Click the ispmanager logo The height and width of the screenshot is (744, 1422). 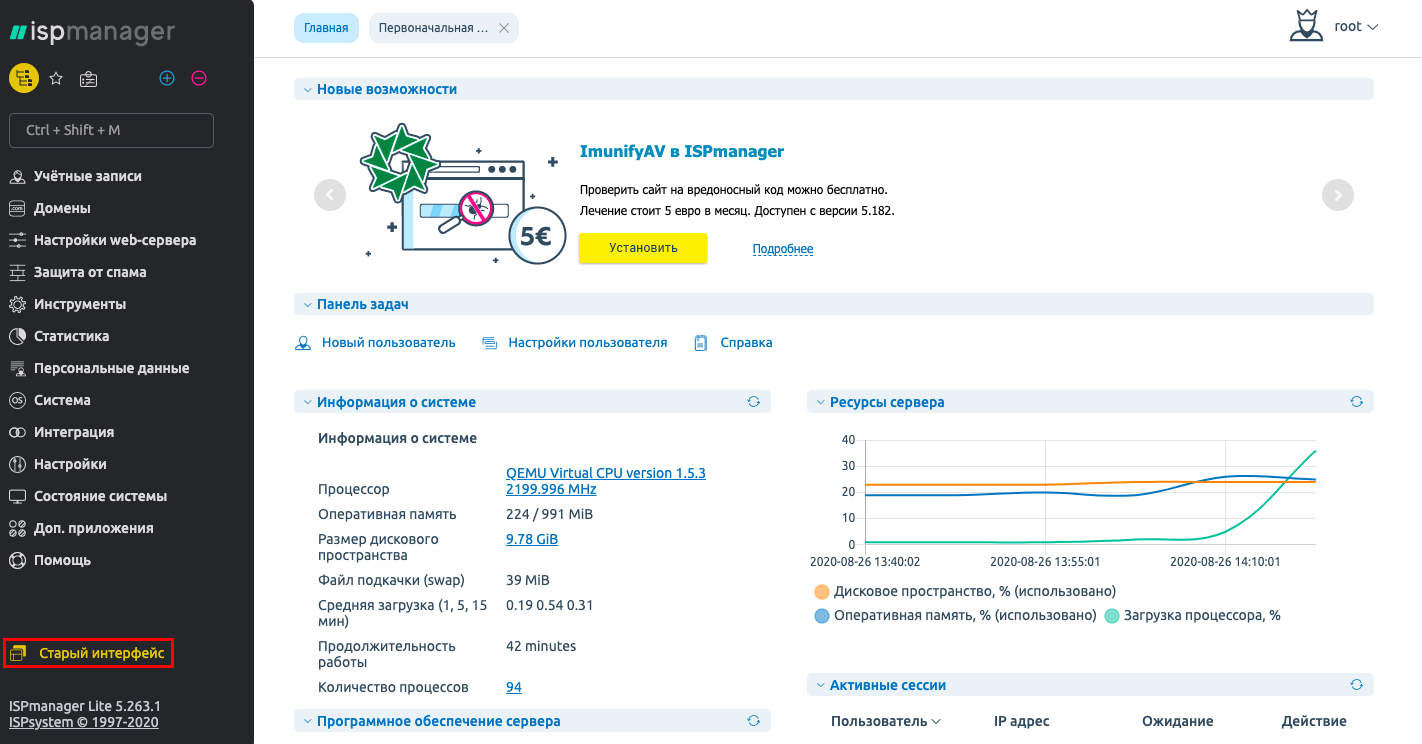click(92, 32)
